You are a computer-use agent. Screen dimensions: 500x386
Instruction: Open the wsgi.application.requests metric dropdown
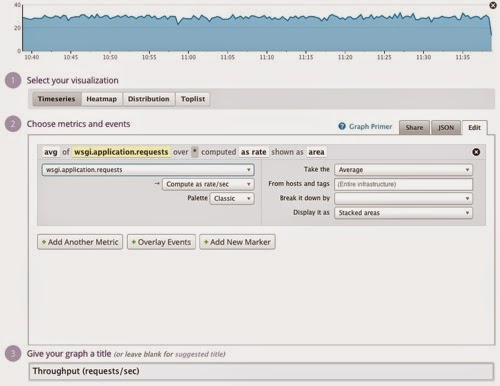pos(148,170)
